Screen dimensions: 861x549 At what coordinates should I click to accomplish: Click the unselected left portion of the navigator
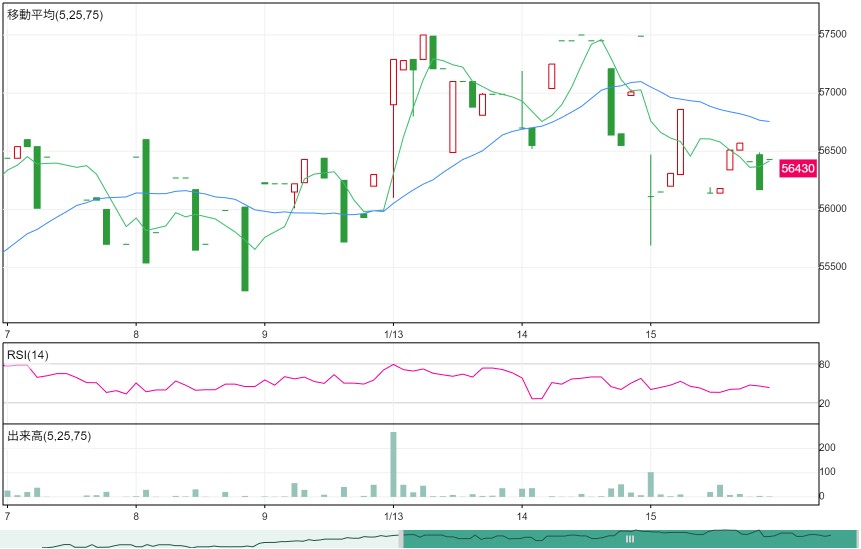200,539
